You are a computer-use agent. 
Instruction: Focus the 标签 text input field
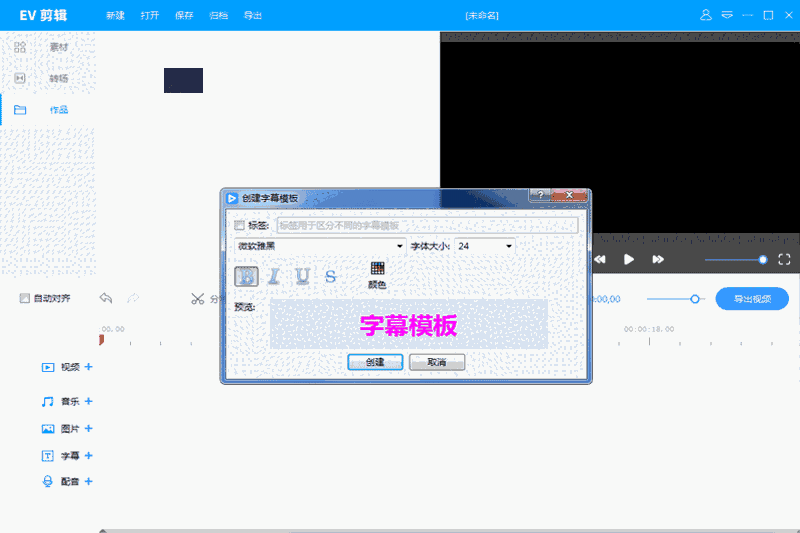pyautogui.click(x=428, y=225)
